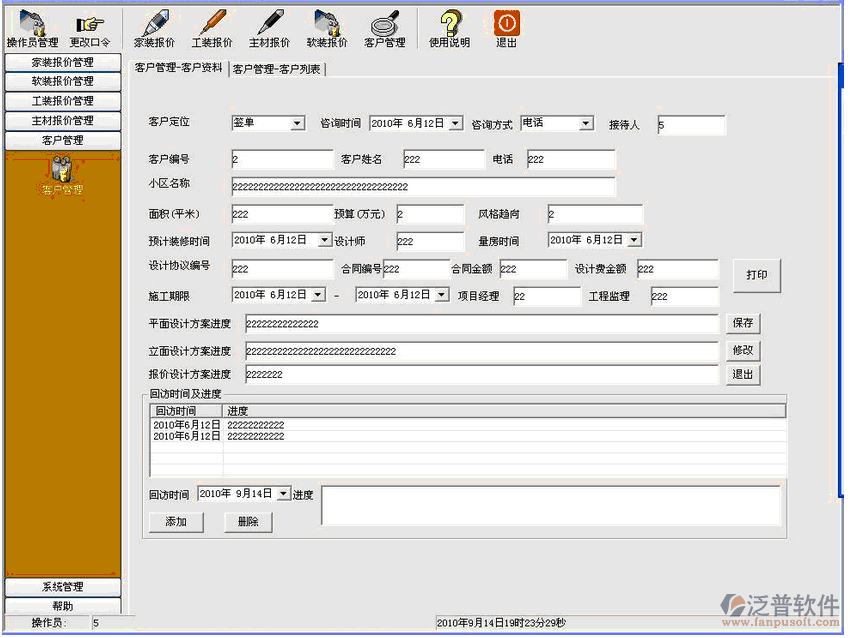The height and width of the screenshot is (638, 850).
Task: Launch 软装报价 from the toolbar
Action: [327, 24]
